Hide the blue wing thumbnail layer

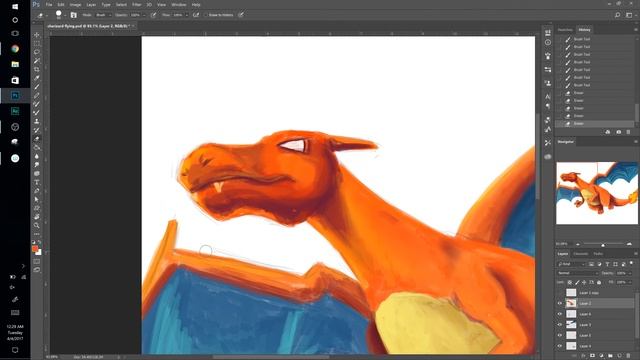click(x=560, y=324)
